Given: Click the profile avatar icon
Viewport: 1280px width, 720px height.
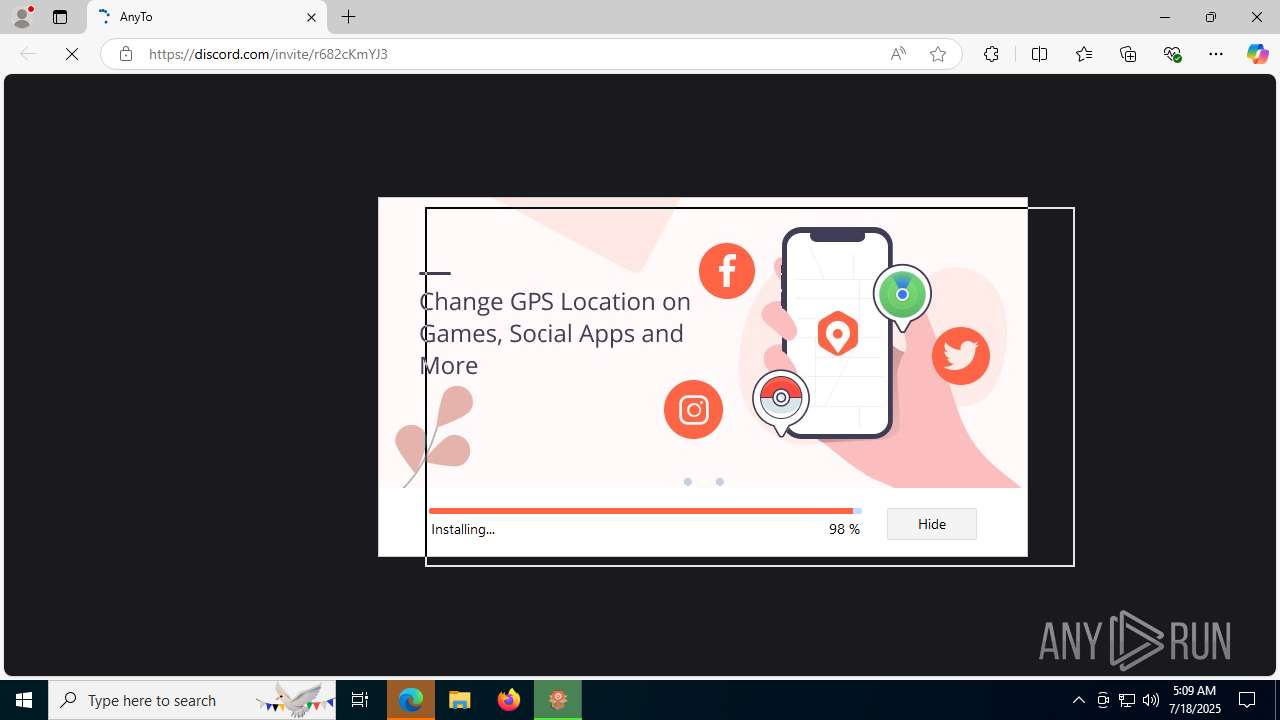Looking at the screenshot, I should click(x=22, y=17).
